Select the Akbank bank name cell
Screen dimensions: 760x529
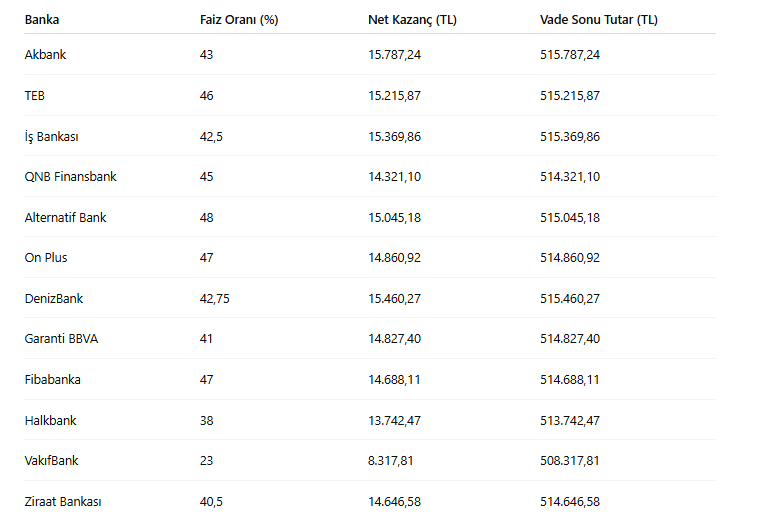point(45,55)
